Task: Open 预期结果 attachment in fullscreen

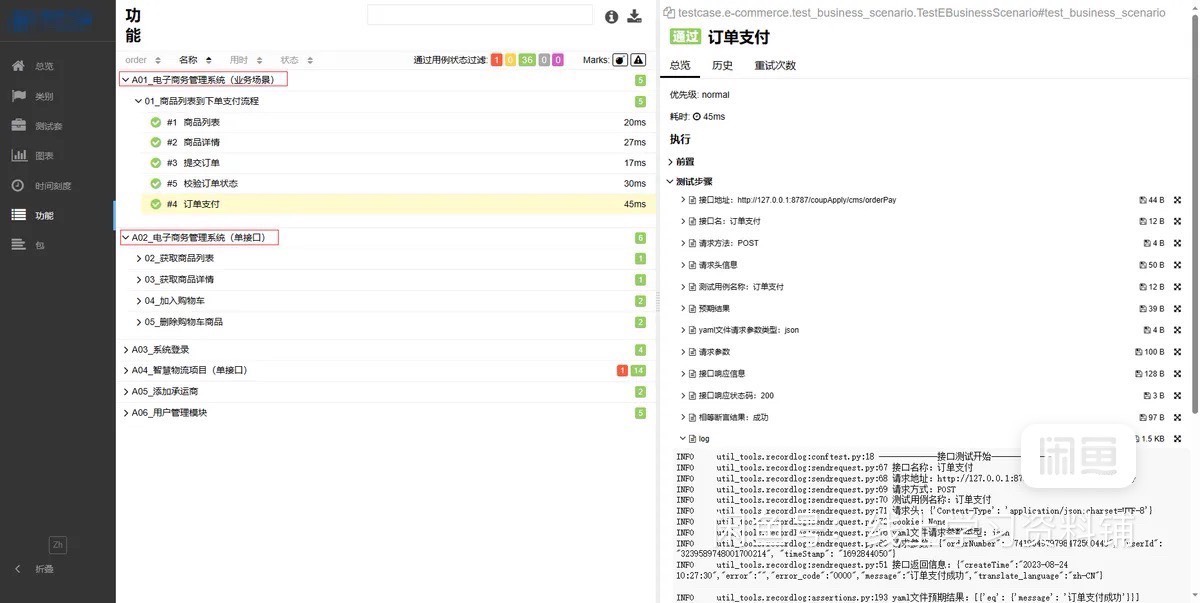Action: (1177, 308)
